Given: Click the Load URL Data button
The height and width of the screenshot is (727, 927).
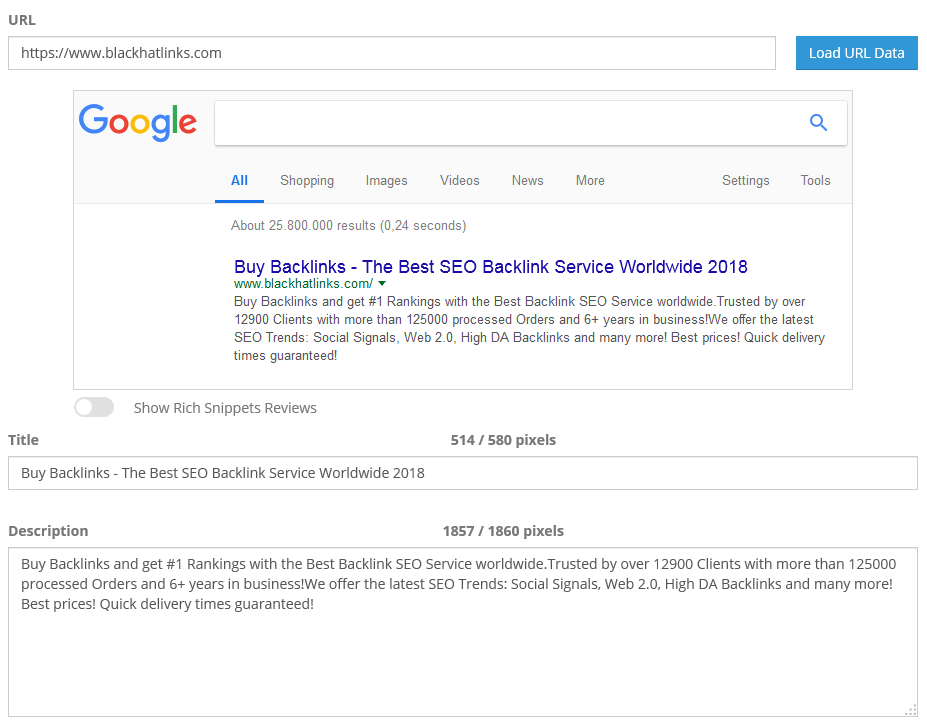Looking at the screenshot, I should [x=857, y=53].
